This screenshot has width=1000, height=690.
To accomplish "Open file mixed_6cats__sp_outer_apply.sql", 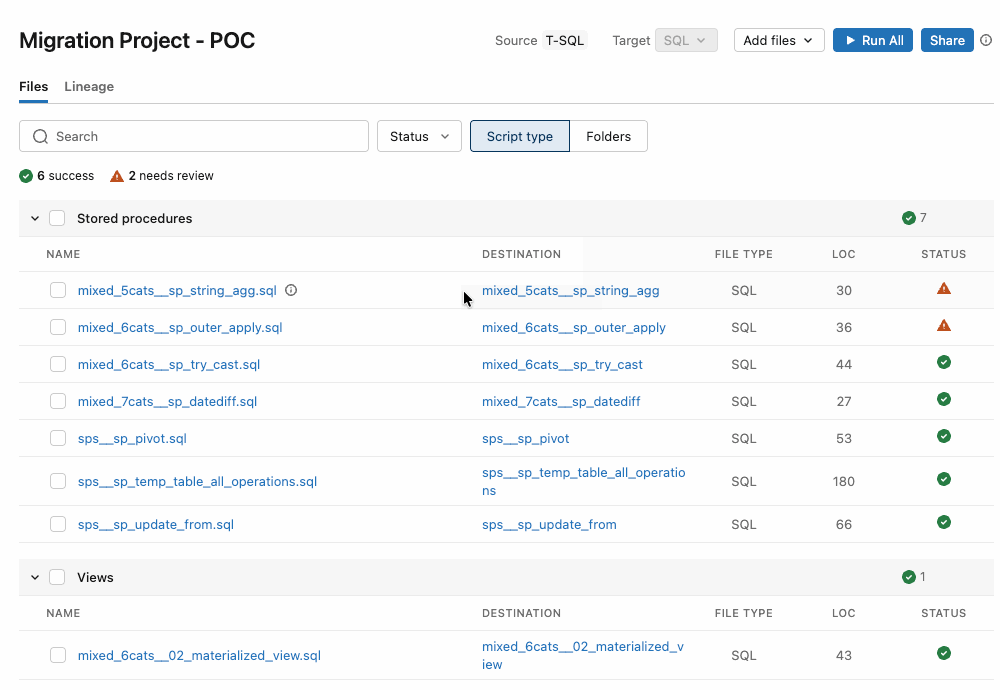I will (x=180, y=327).
